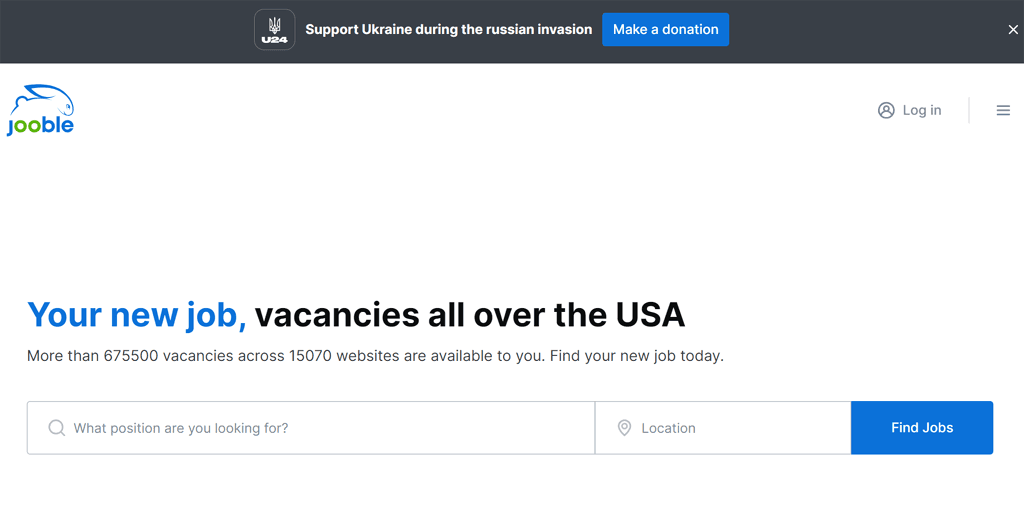
Task: Focus the 'What position are you looking for?' field
Action: tap(311, 428)
